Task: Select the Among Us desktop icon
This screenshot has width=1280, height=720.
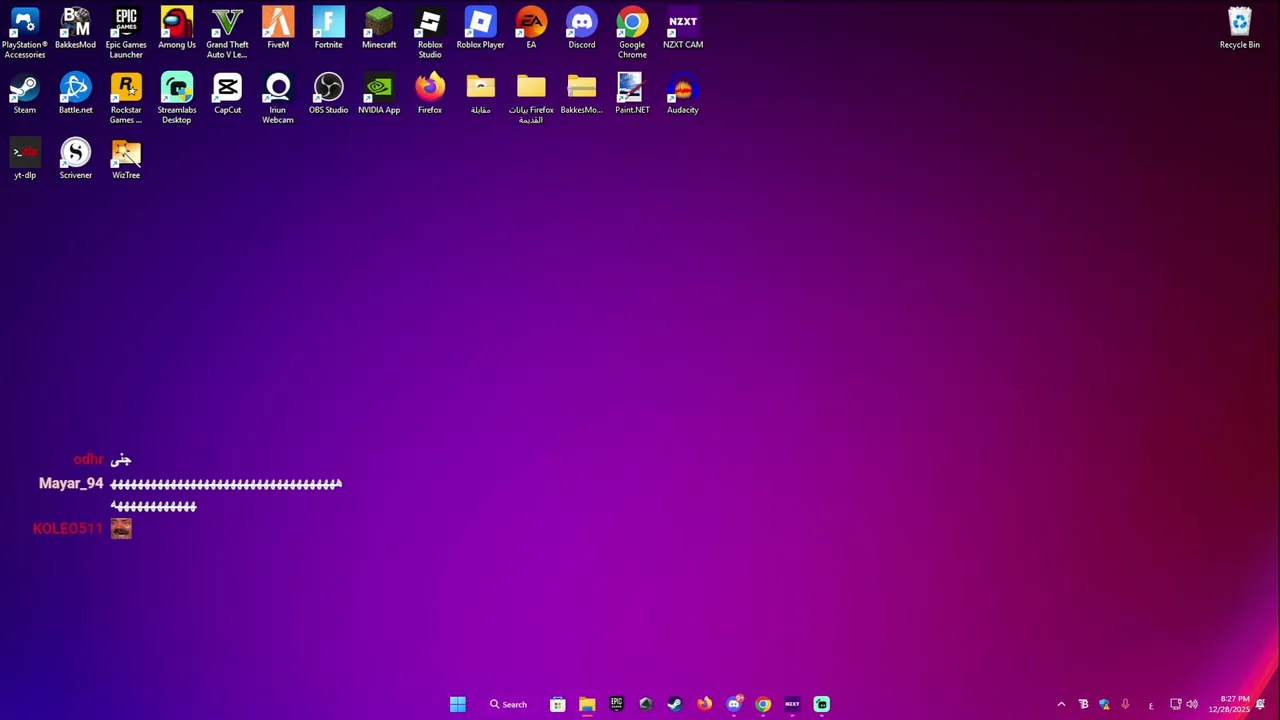Action: click(x=177, y=28)
